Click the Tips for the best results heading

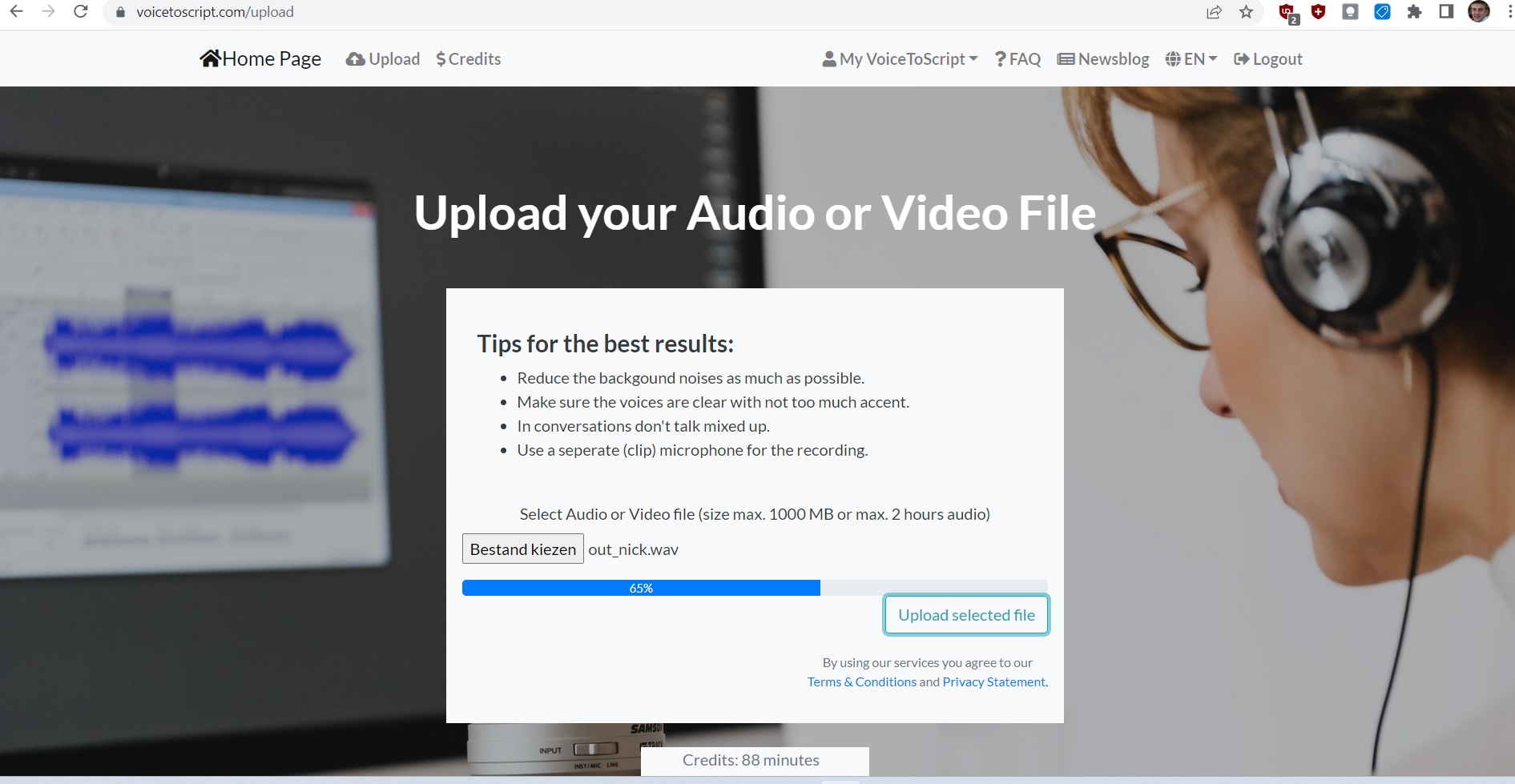[605, 344]
